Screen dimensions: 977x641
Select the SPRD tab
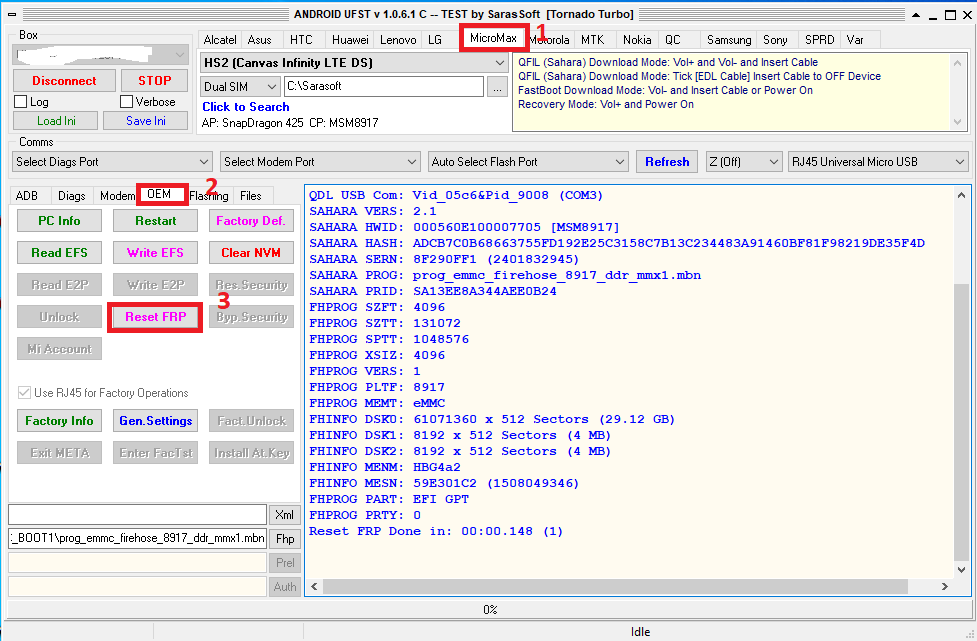[819, 40]
